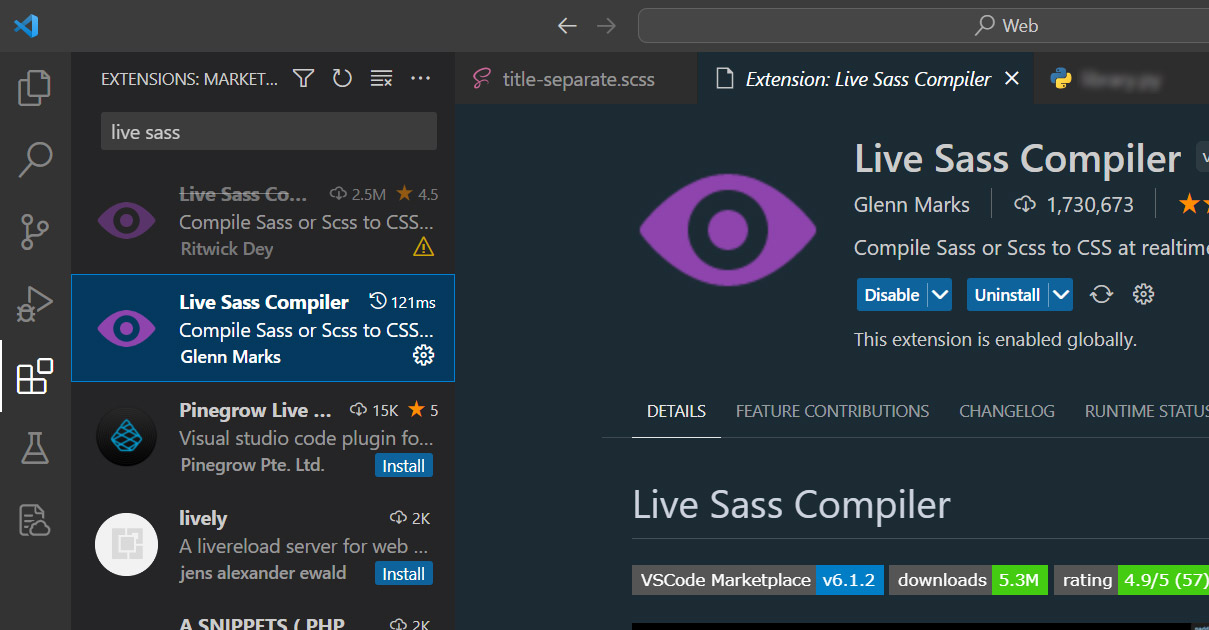This screenshot has width=1209, height=630.
Task: Open Source Control view in activity bar
Action: point(35,232)
